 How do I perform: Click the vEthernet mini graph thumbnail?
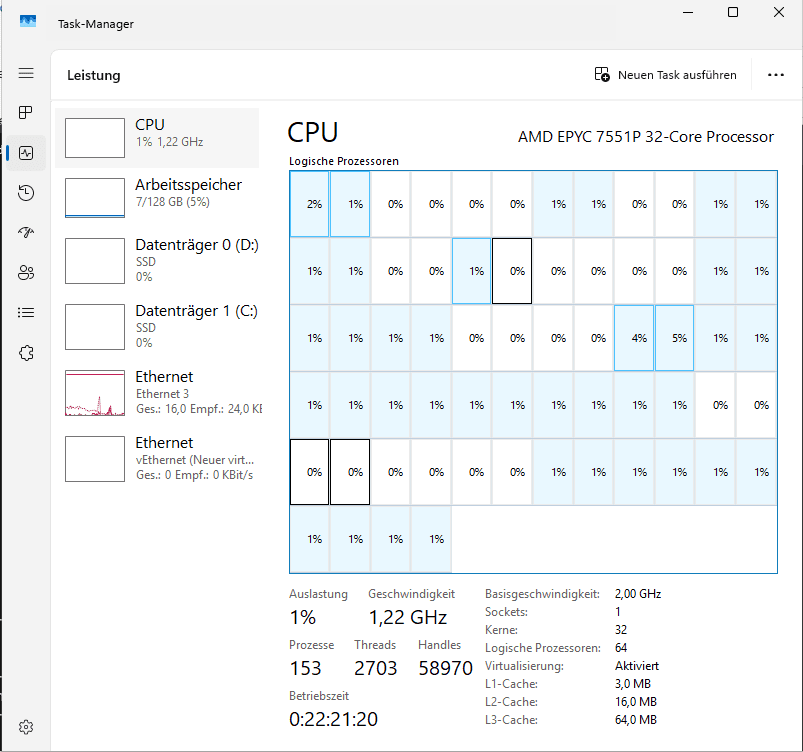pyautogui.click(x=95, y=459)
